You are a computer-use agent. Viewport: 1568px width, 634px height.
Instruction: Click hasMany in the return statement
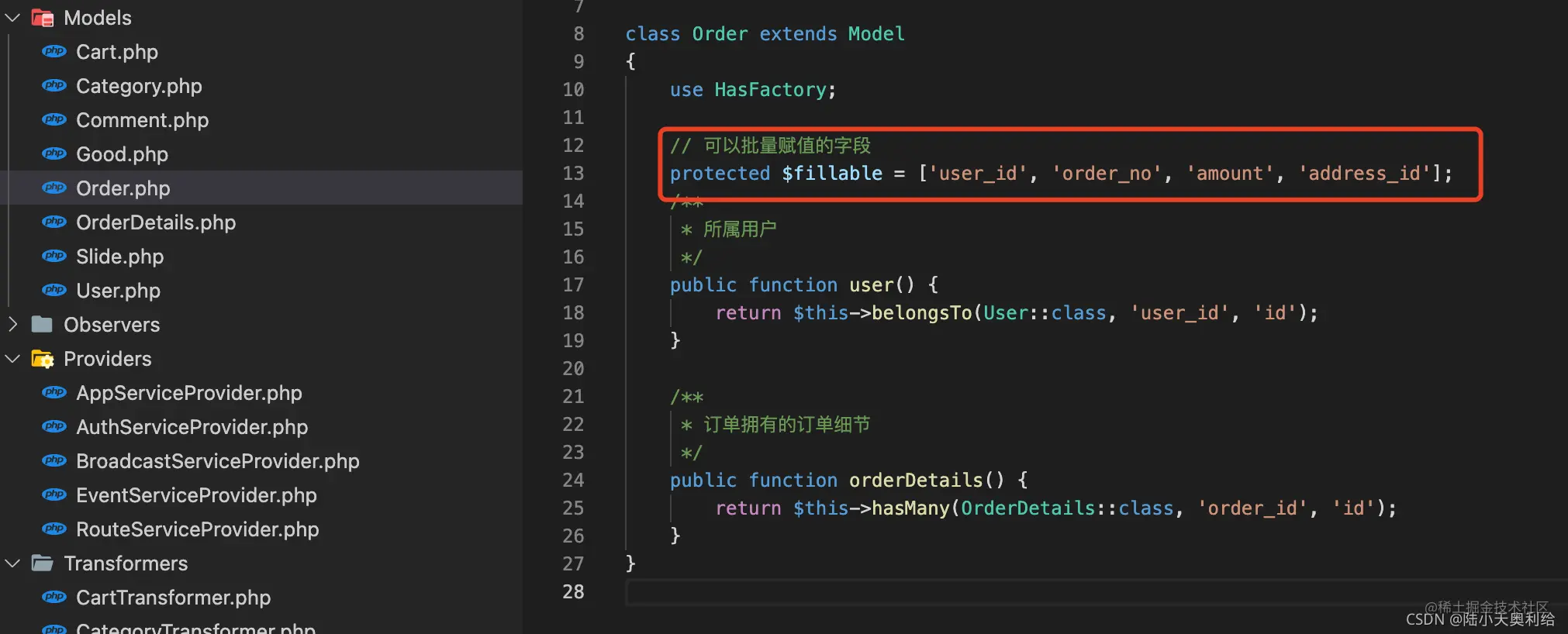click(x=910, y=508)
